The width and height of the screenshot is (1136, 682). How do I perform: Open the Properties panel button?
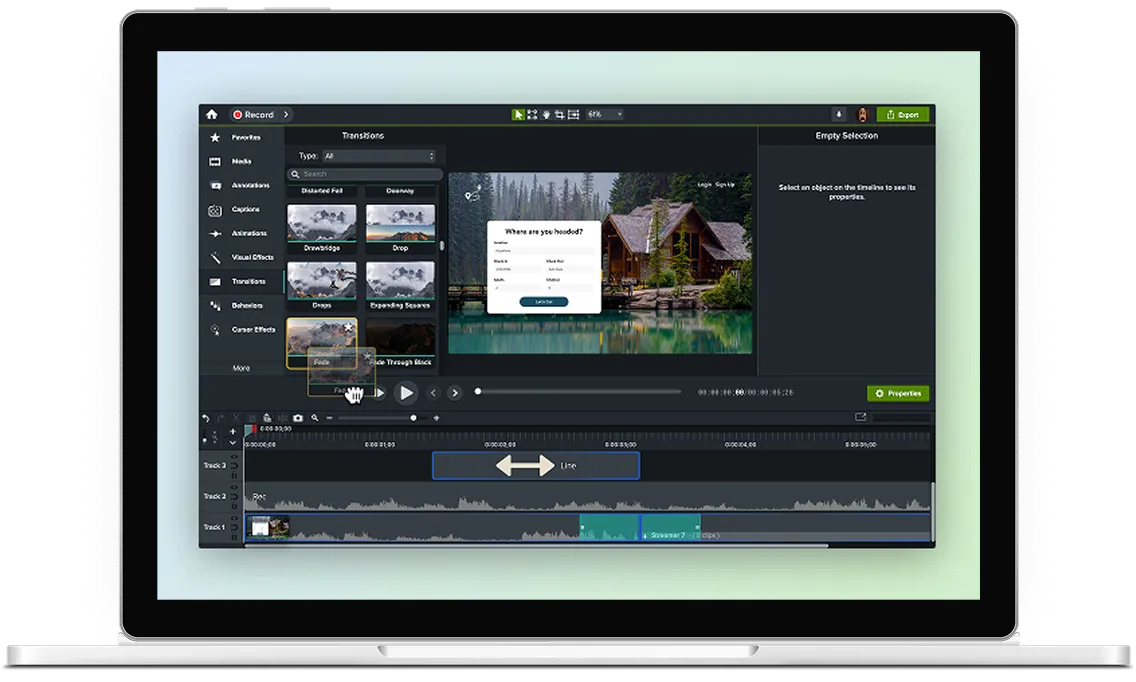point(898,394)
